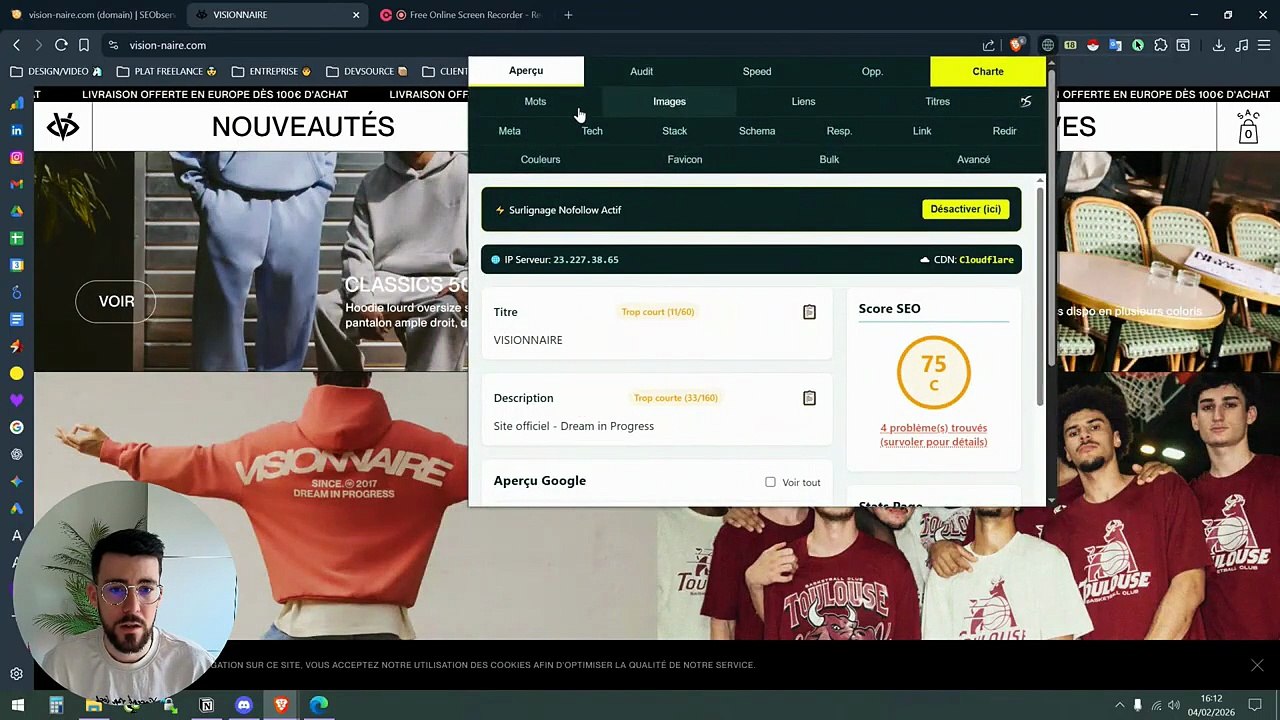Click the theme toggle icon beside Titres
1280x720 pixels.
point(1025,101)
